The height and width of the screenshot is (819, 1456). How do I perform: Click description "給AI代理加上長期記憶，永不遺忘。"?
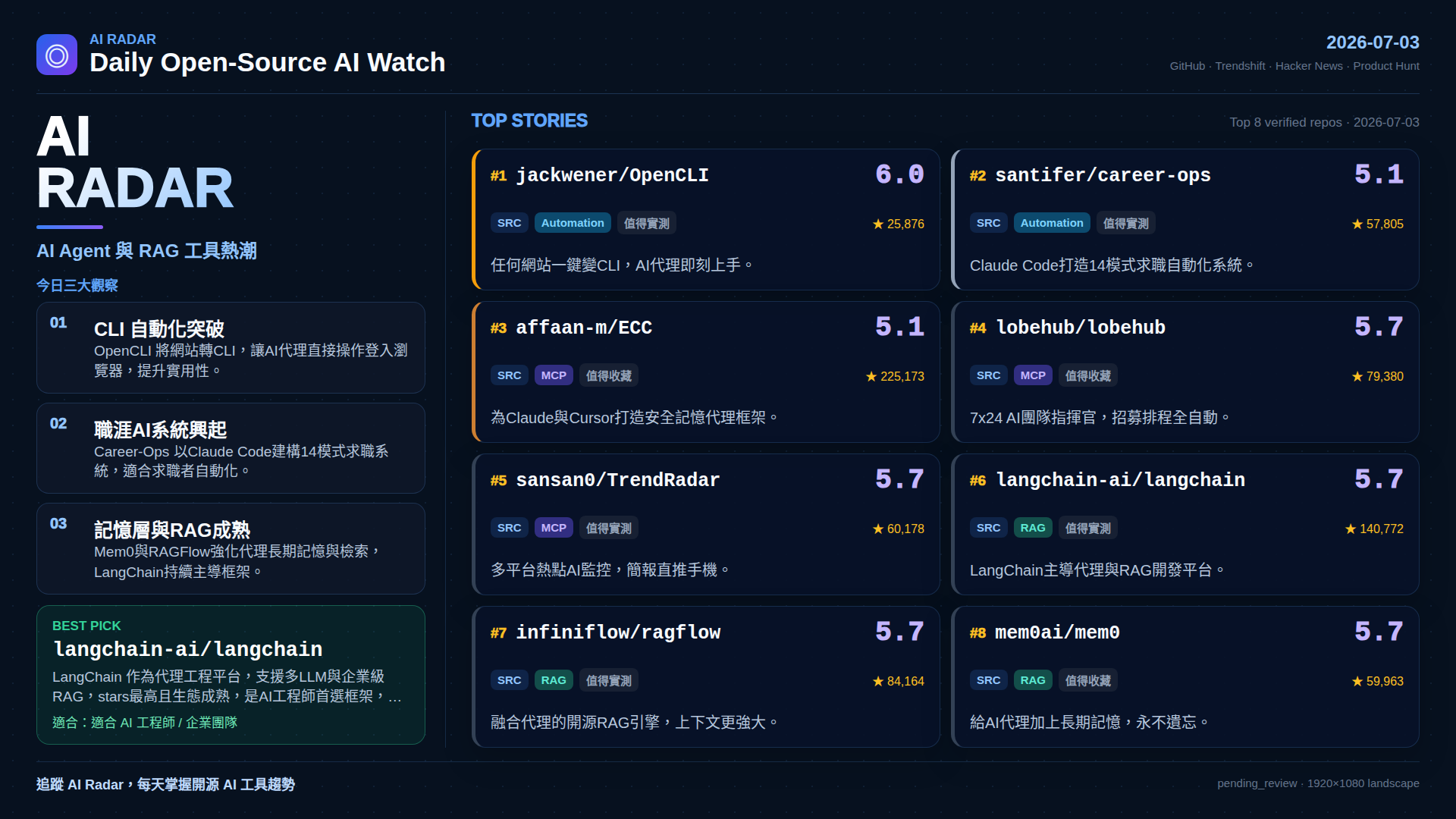[1090, 723]
